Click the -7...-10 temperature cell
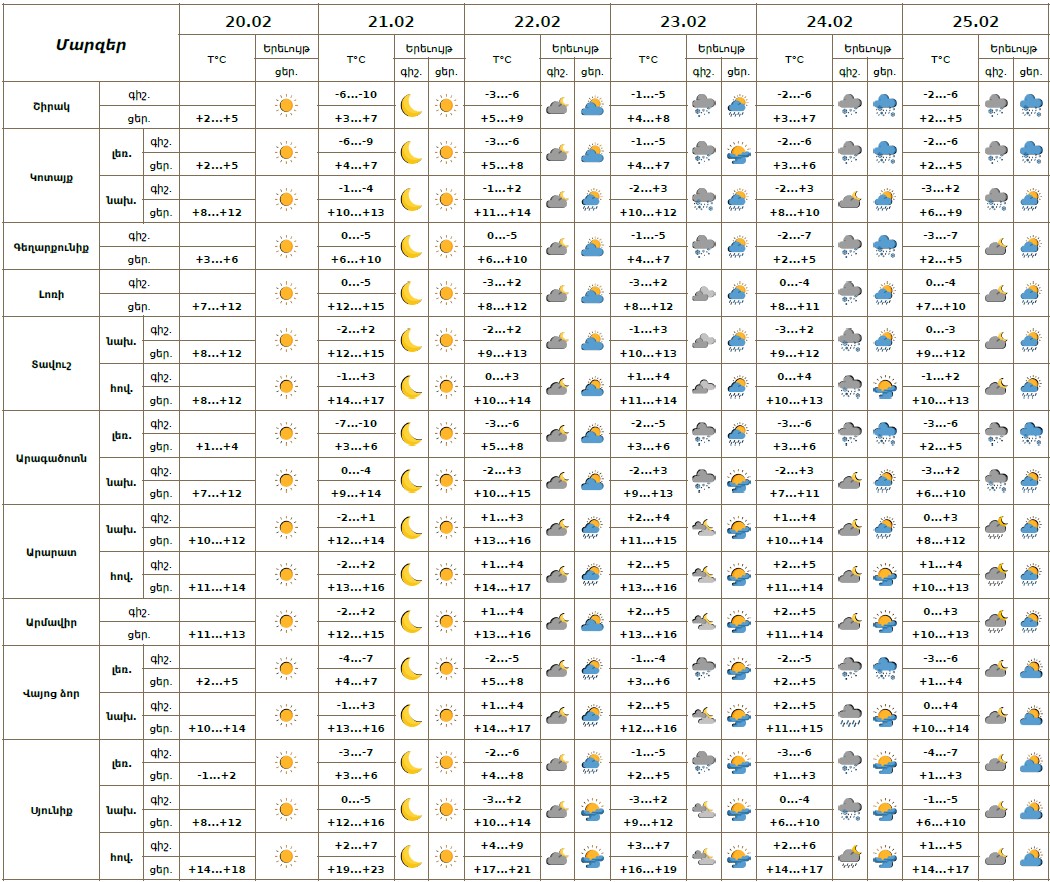This screenshot has width=1050, height=882. 356,423
